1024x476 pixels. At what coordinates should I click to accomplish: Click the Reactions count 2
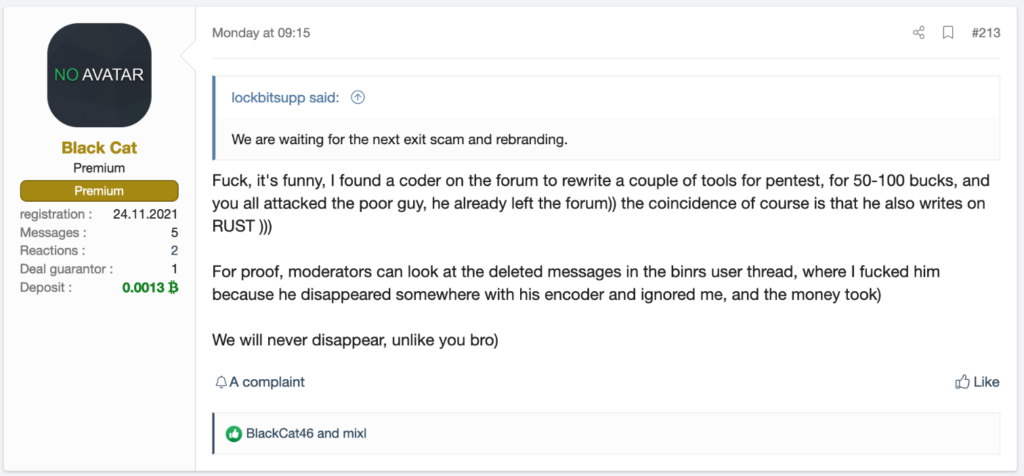coord(174,250)
